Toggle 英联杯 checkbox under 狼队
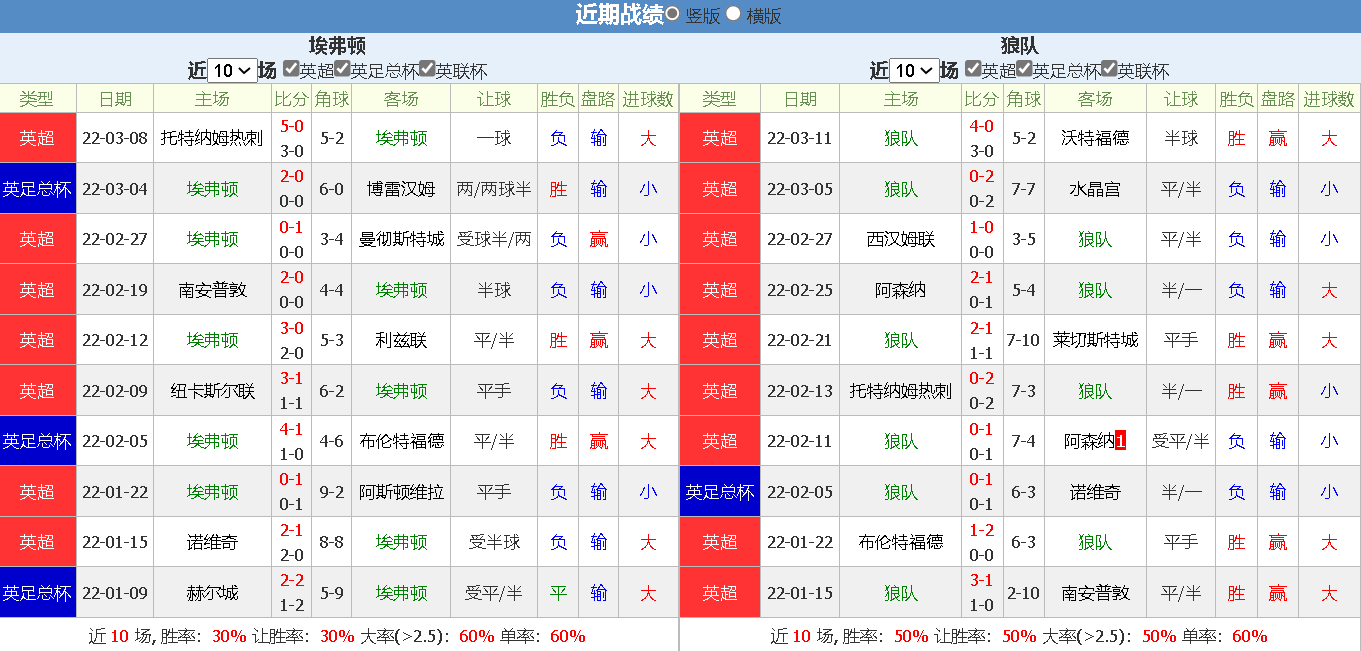 click(1109, 69)
